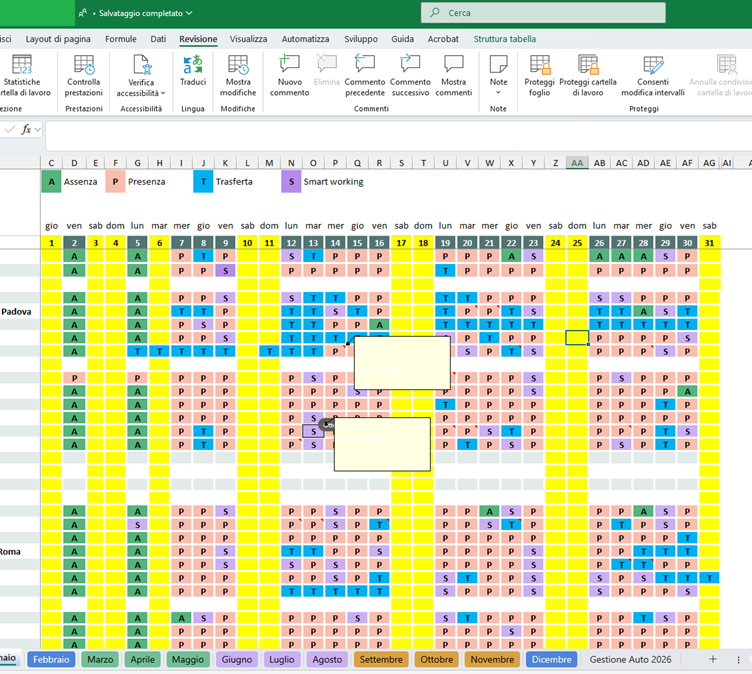Viewport: 752px width, 674px height.
Task: Switch to the Dati tab
Action: [x=158, y=39]
